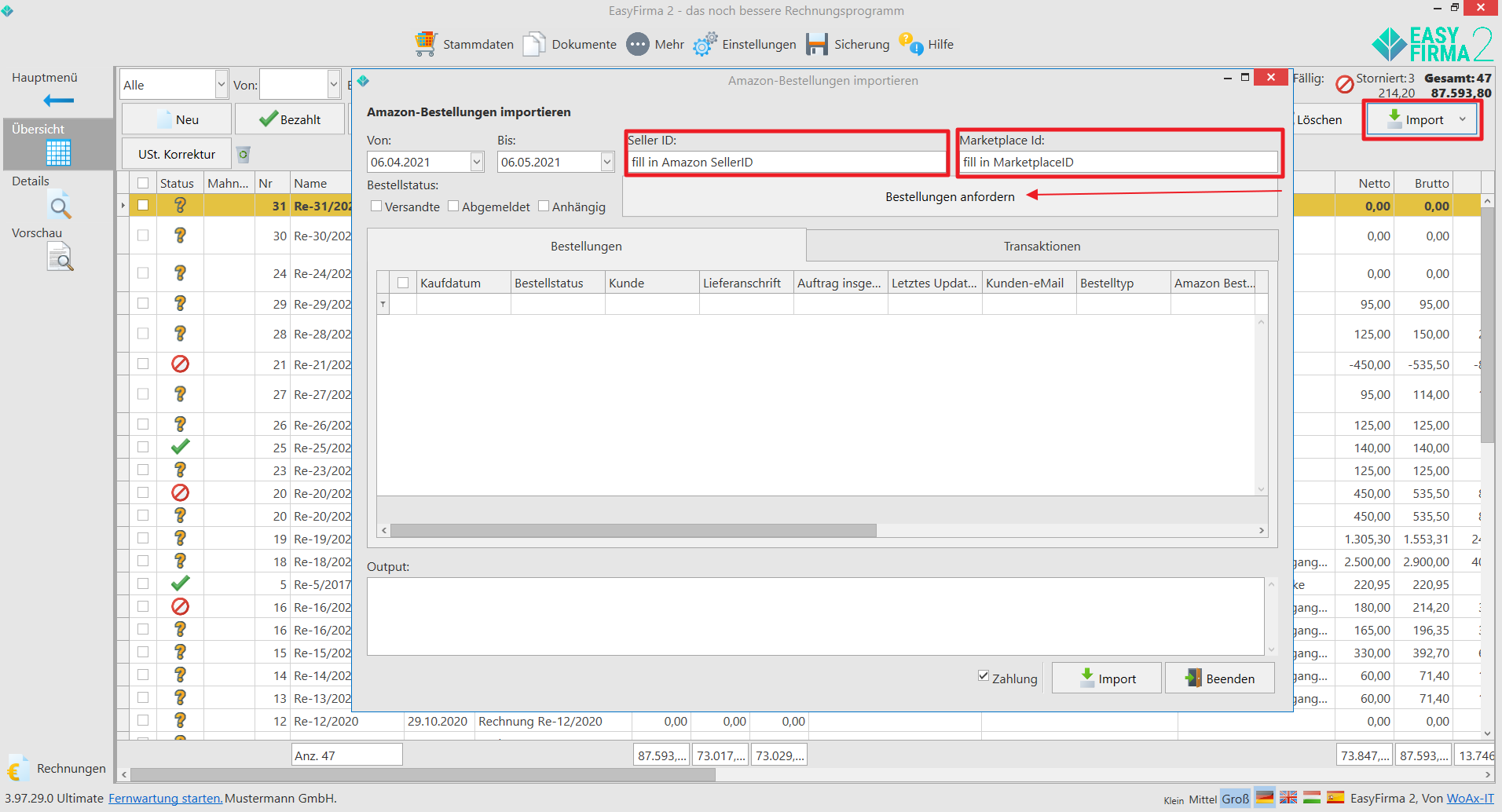This screenshot has width=1502, height=812.
Task: Open the Dokumente page icon
Action: click(x=534, y=44)
